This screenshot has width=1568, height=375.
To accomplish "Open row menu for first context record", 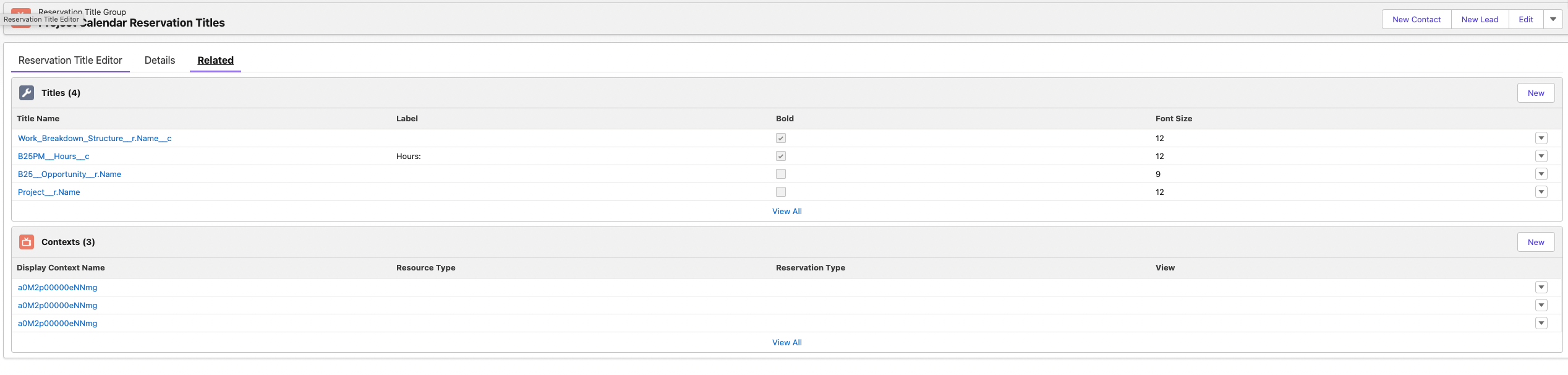I will [x=1541, y=287].
